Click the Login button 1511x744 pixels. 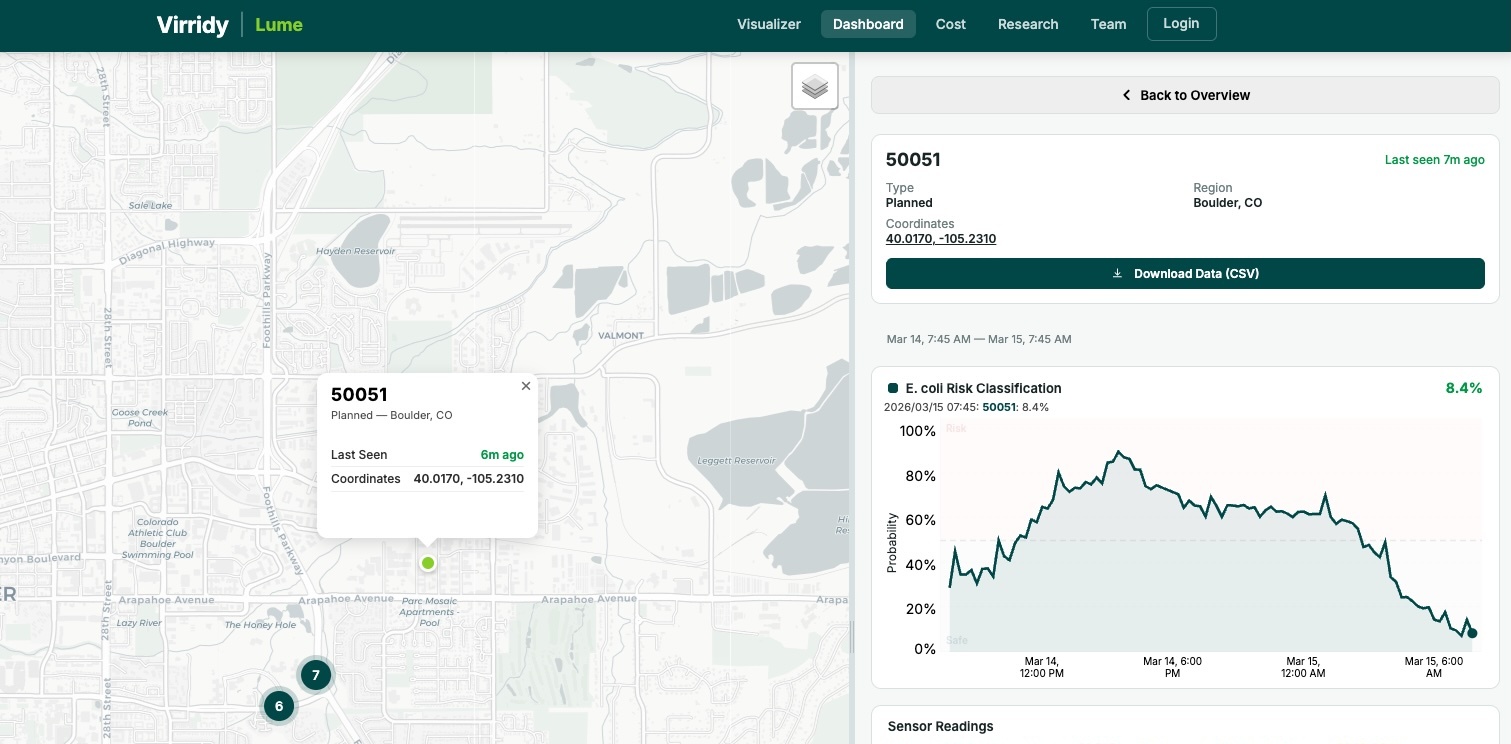pyautogui.click(x=1181, y=23)
